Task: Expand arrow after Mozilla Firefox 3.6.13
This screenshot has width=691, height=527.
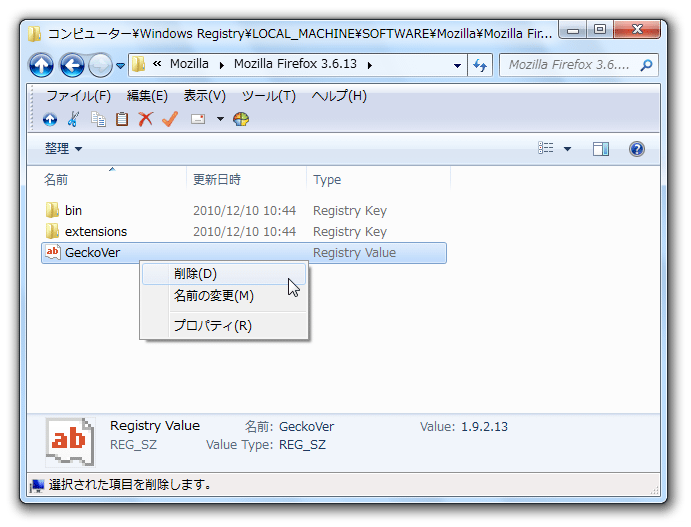Action: coord(370,65)
